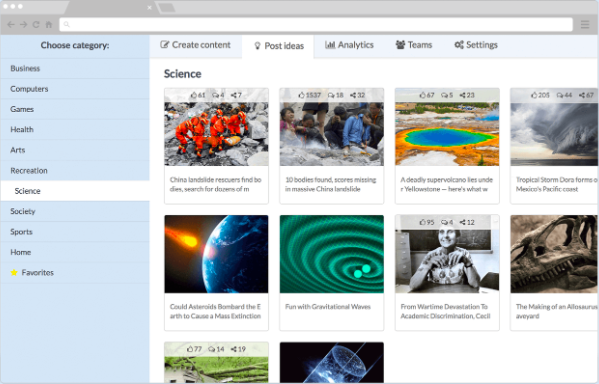Select the Home category
The height and width of the screenshot is (384, 599).
click(x=75, y=252)
